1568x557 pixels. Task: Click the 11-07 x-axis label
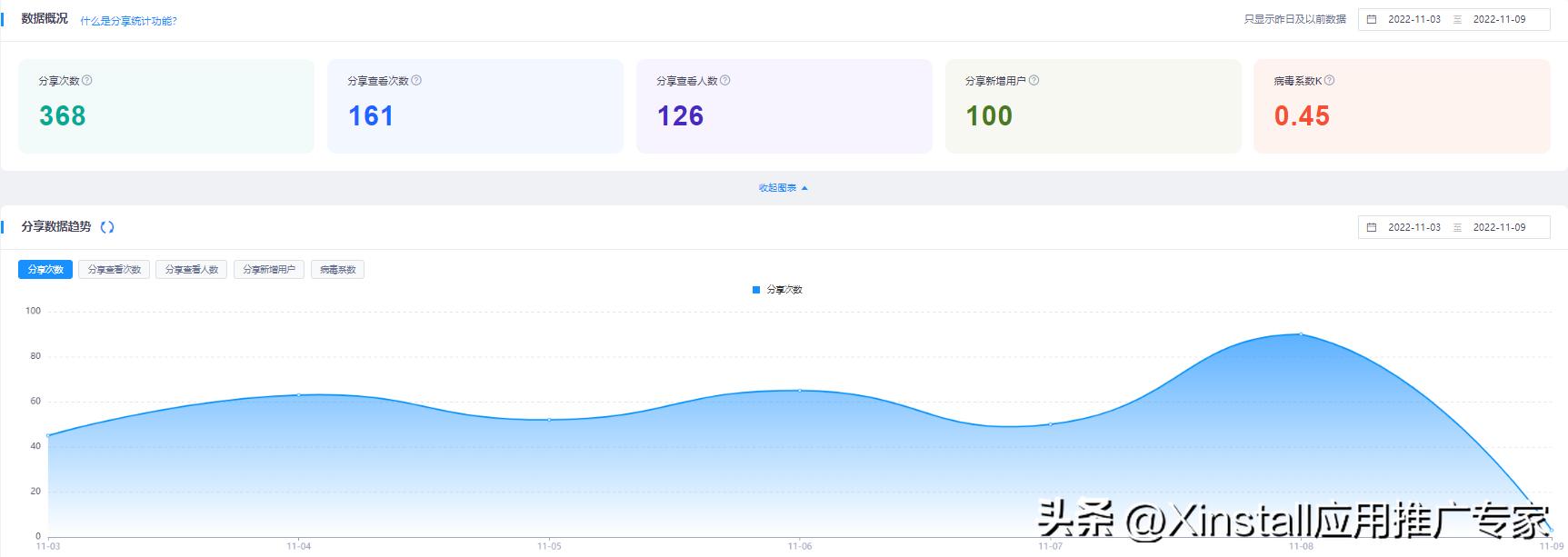[x=1050, y=546]
